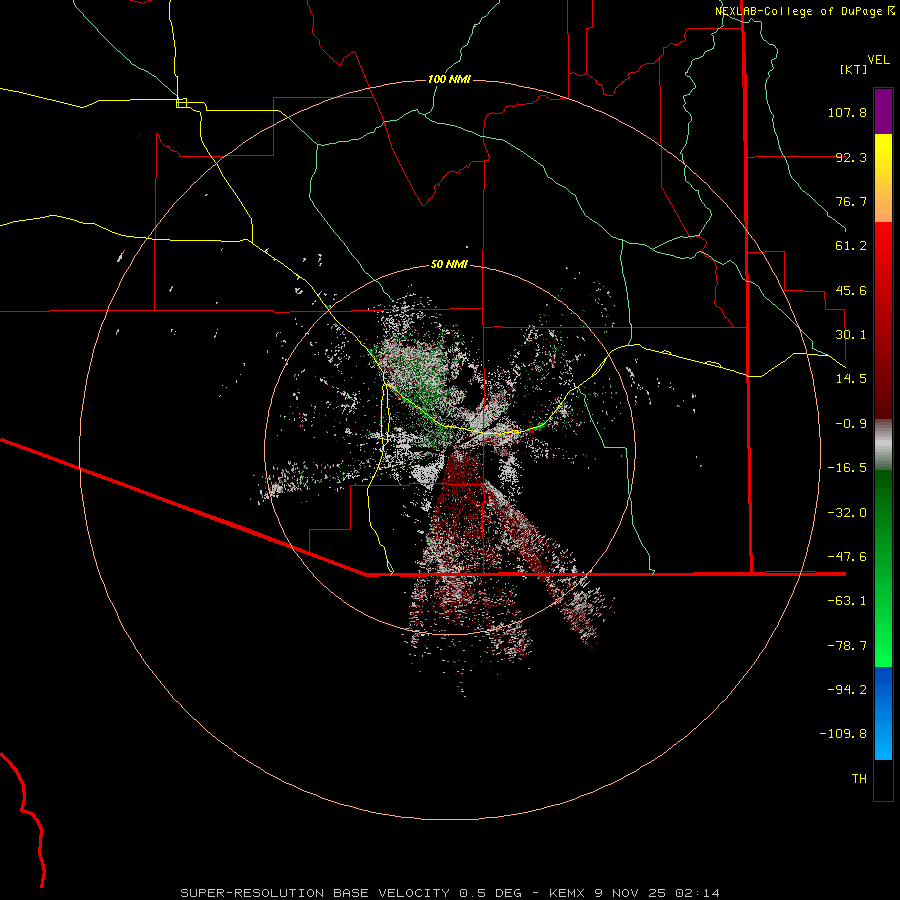The width and height of the screenshot is (900, 900).
Task: Click the [KT] units label
Action: coord(854,69)
